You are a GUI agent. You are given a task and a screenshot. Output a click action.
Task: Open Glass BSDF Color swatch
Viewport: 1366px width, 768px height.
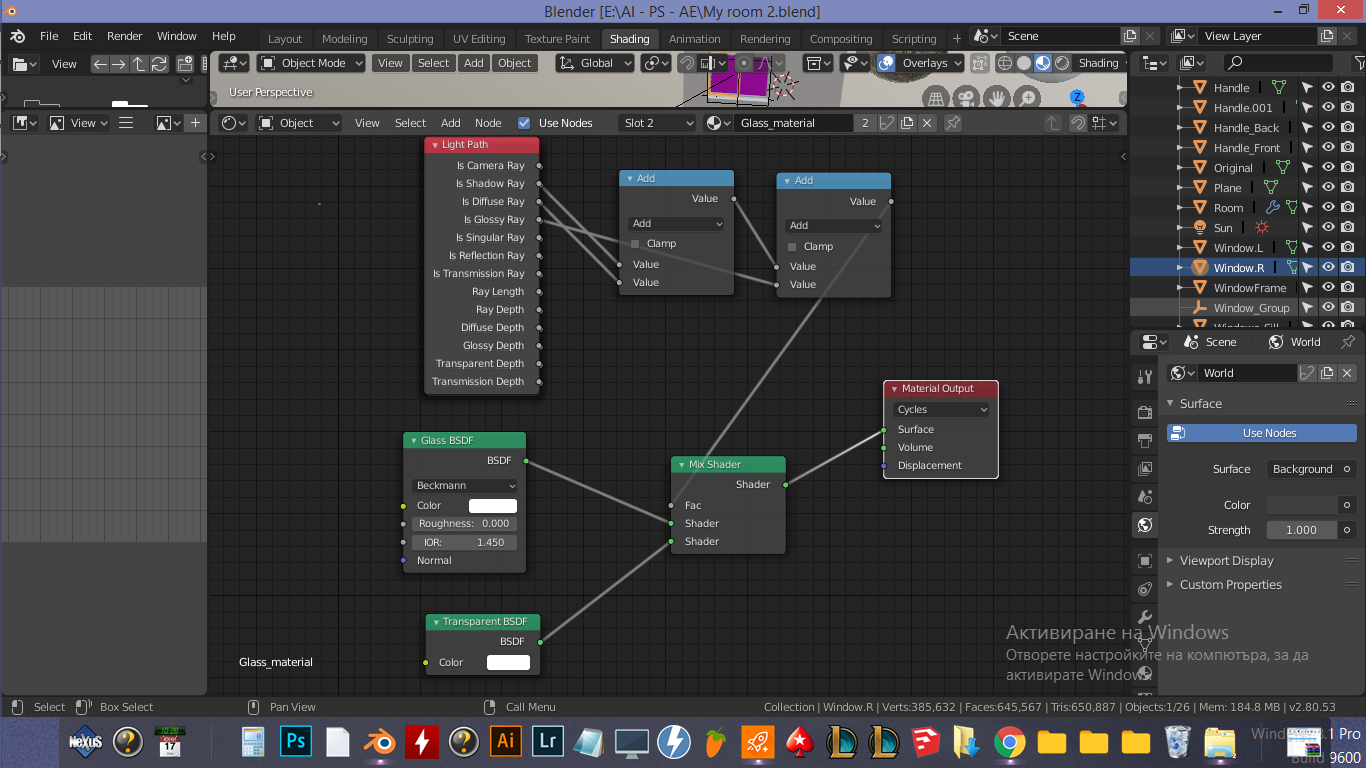pos(493,506)
